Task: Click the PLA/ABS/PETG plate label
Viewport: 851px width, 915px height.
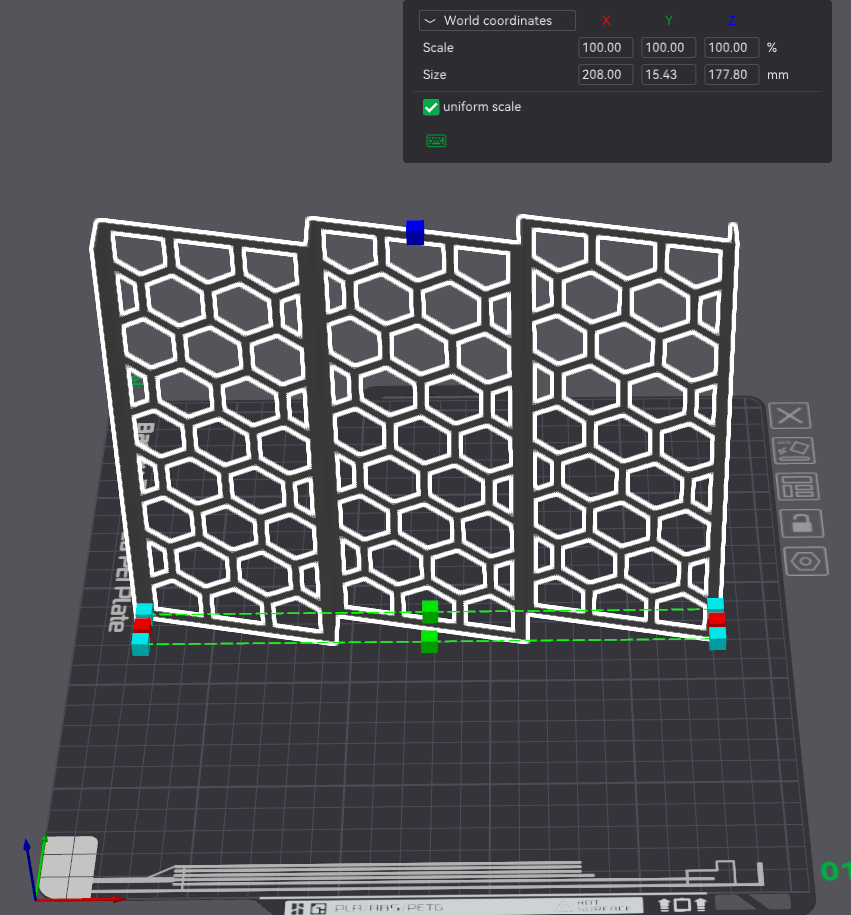Action: 389,908
